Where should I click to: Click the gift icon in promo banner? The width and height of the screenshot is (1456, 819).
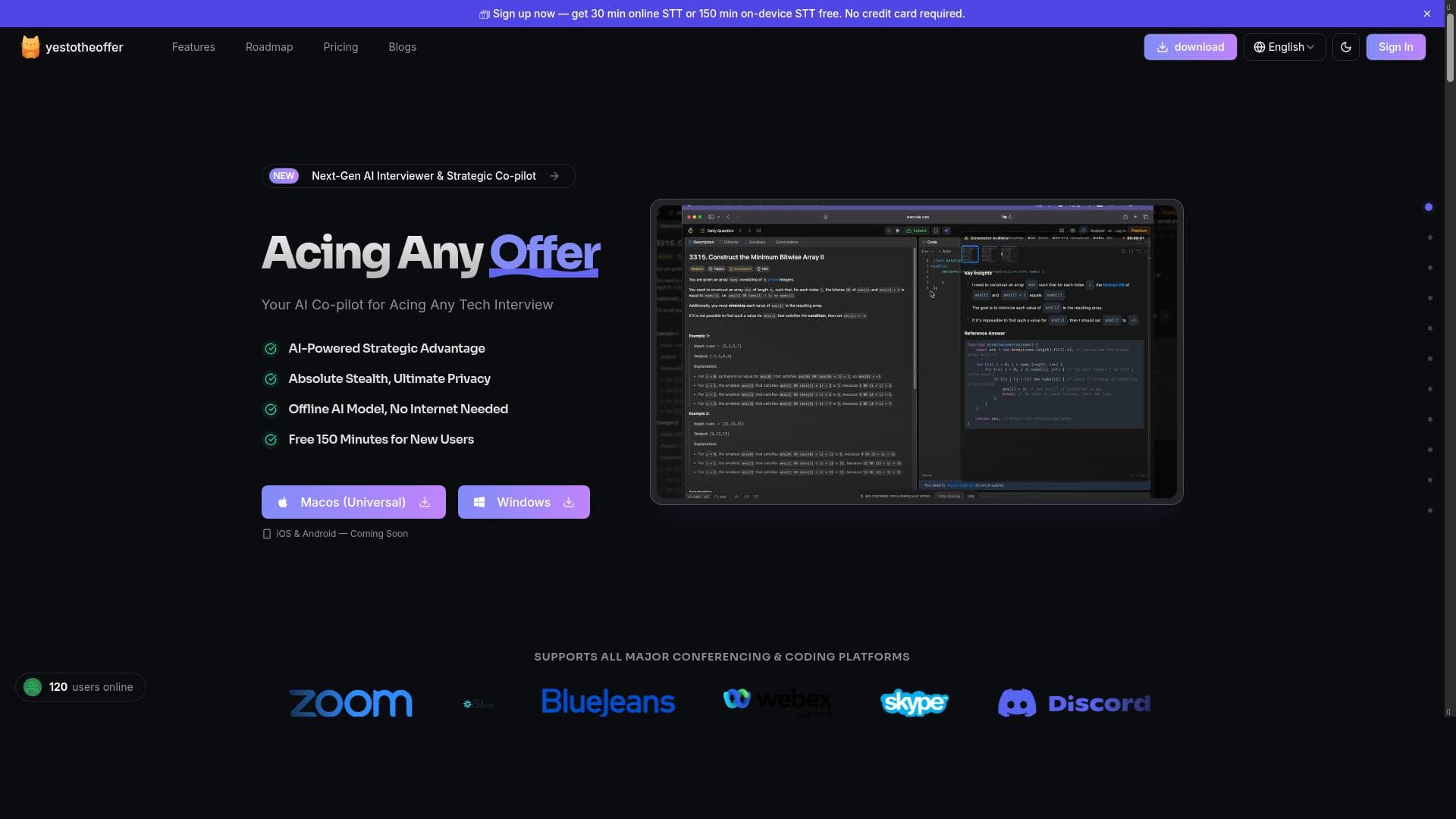click(484, 14)
